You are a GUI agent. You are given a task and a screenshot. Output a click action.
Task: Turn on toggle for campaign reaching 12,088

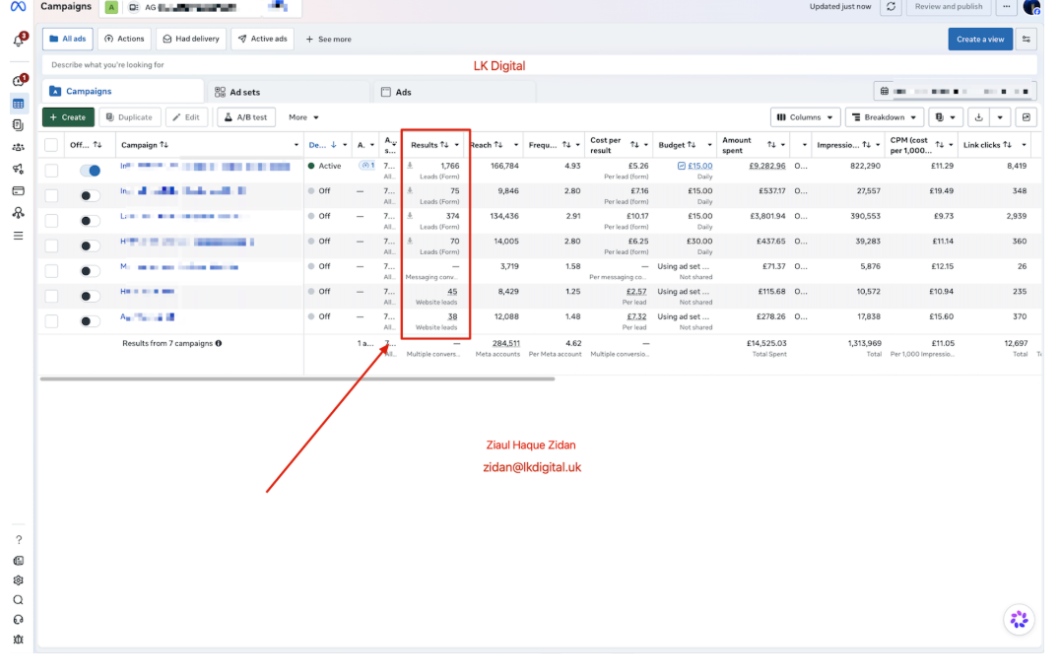(x=89, y=321)
